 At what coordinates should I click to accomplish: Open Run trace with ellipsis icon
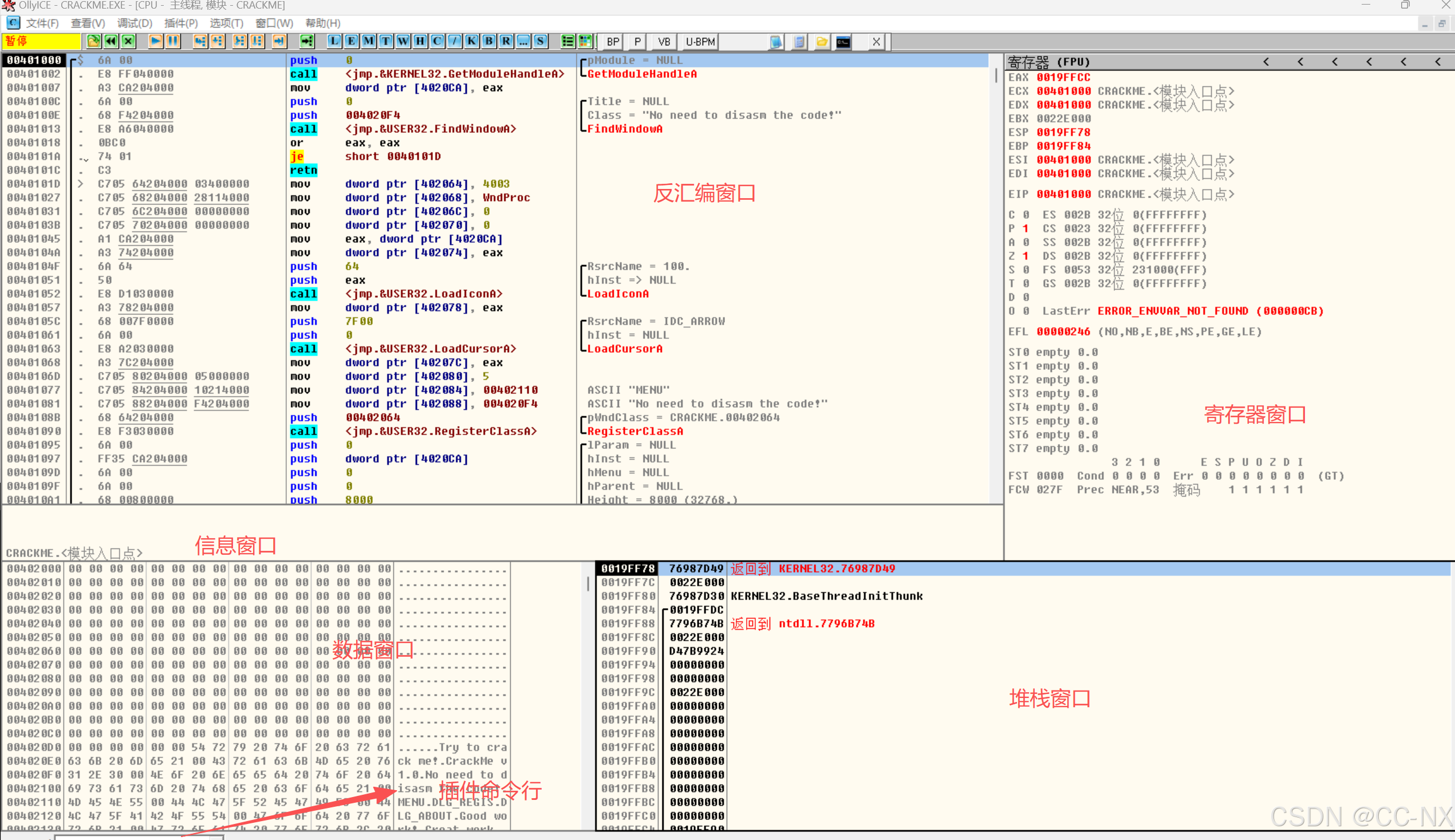click(x=523, y=42)
